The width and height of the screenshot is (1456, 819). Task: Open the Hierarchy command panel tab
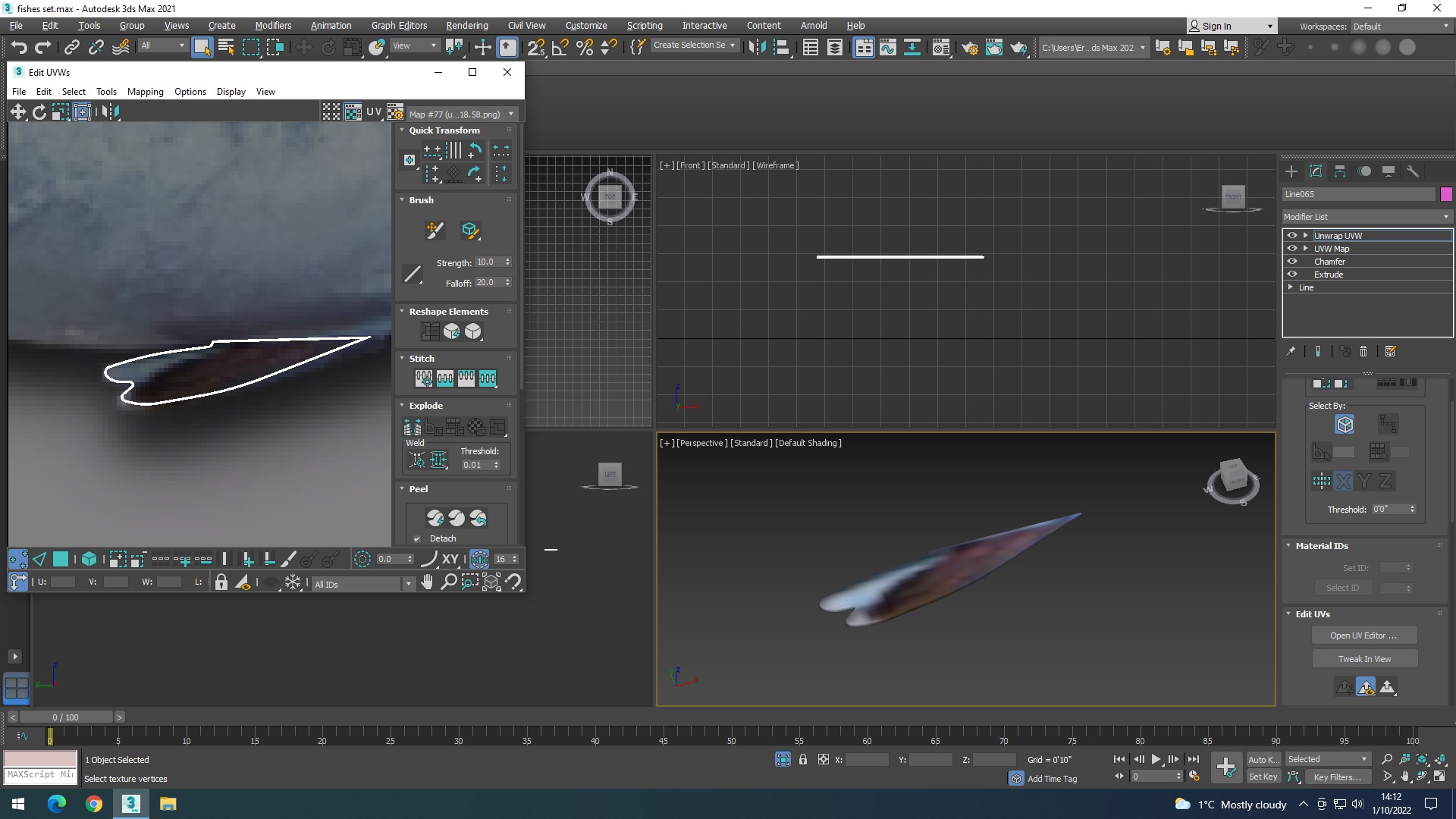coord(1340,171)
